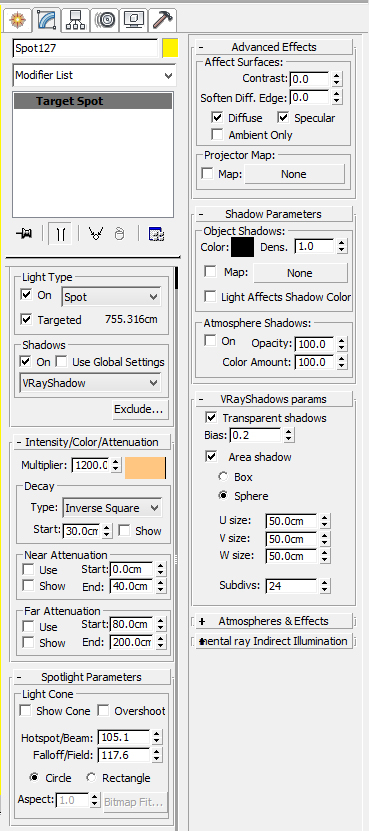369x831 pixels.
Task: Enable the Ambient Only checkbox
Action: coord(217,134)
